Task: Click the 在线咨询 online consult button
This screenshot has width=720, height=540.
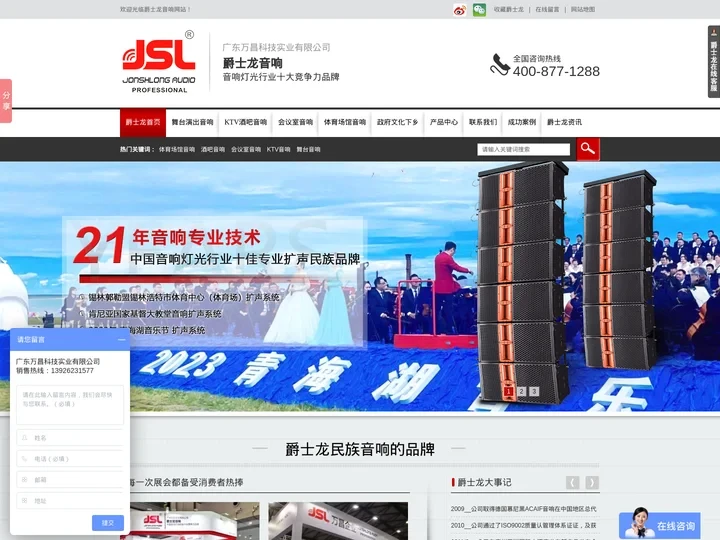Action: (659, 525)
